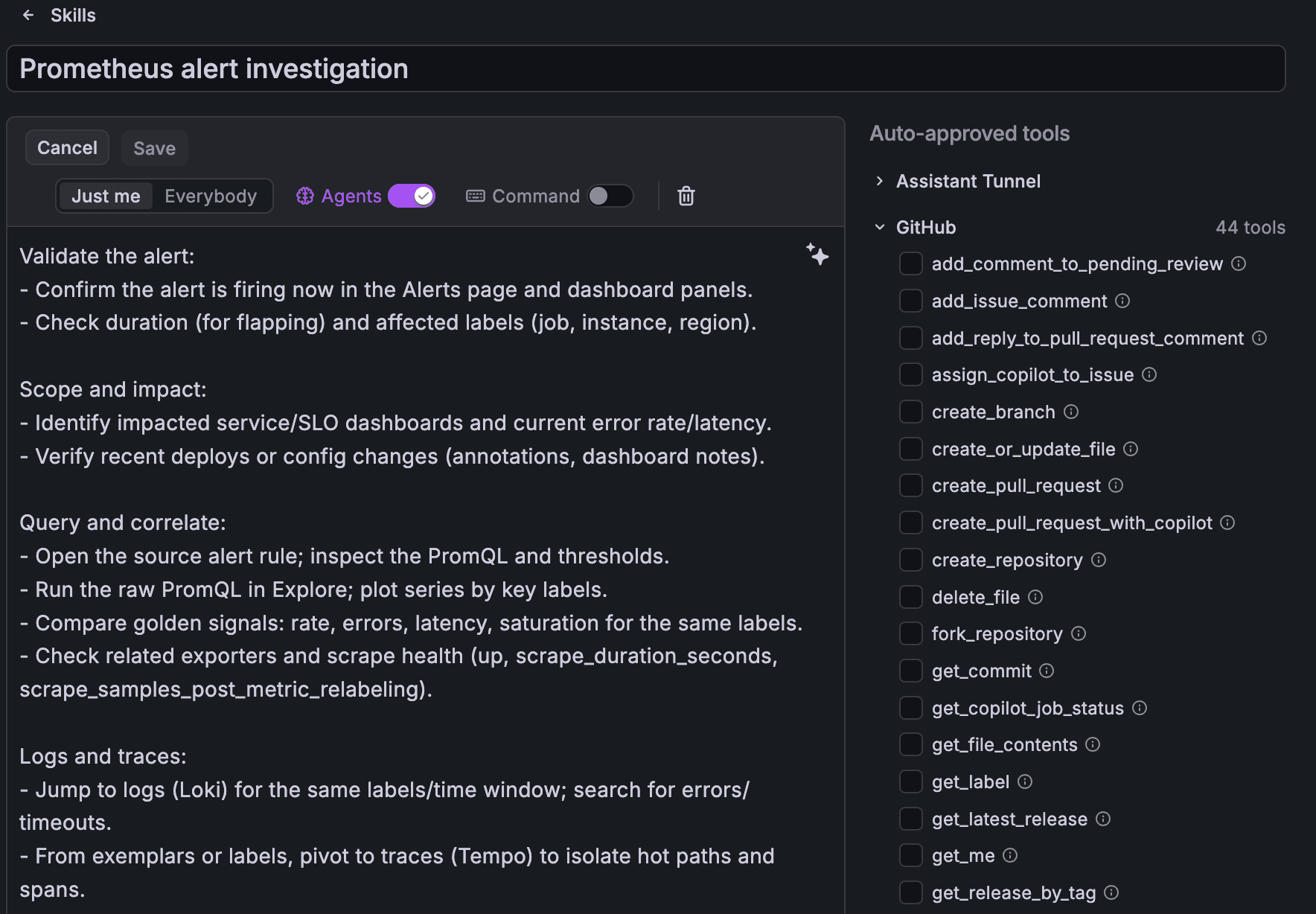Select the Just me tab
The height and width of the screenshot is (914, 1316).
click(x=106, y=196)
